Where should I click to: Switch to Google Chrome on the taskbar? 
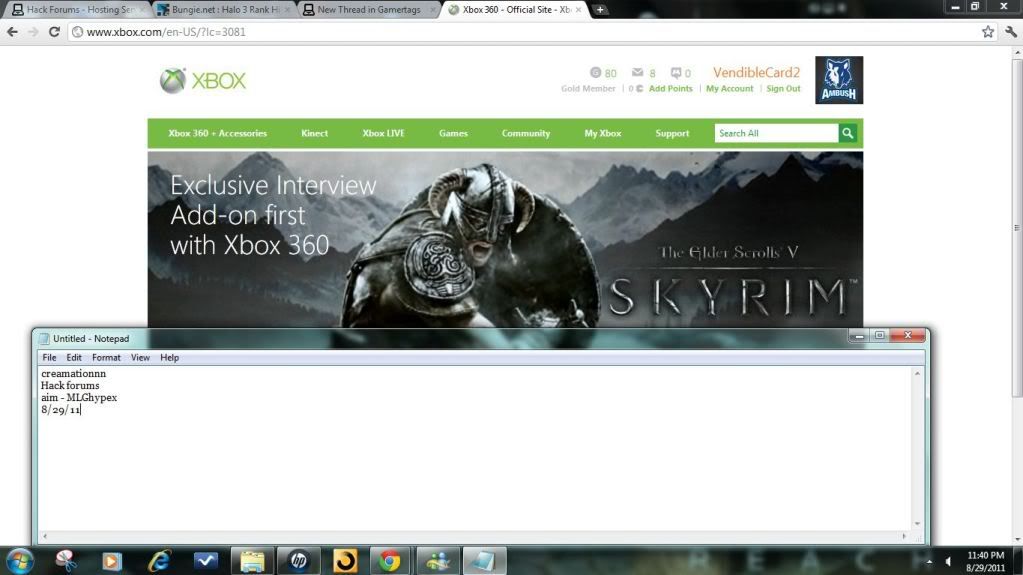389,561
